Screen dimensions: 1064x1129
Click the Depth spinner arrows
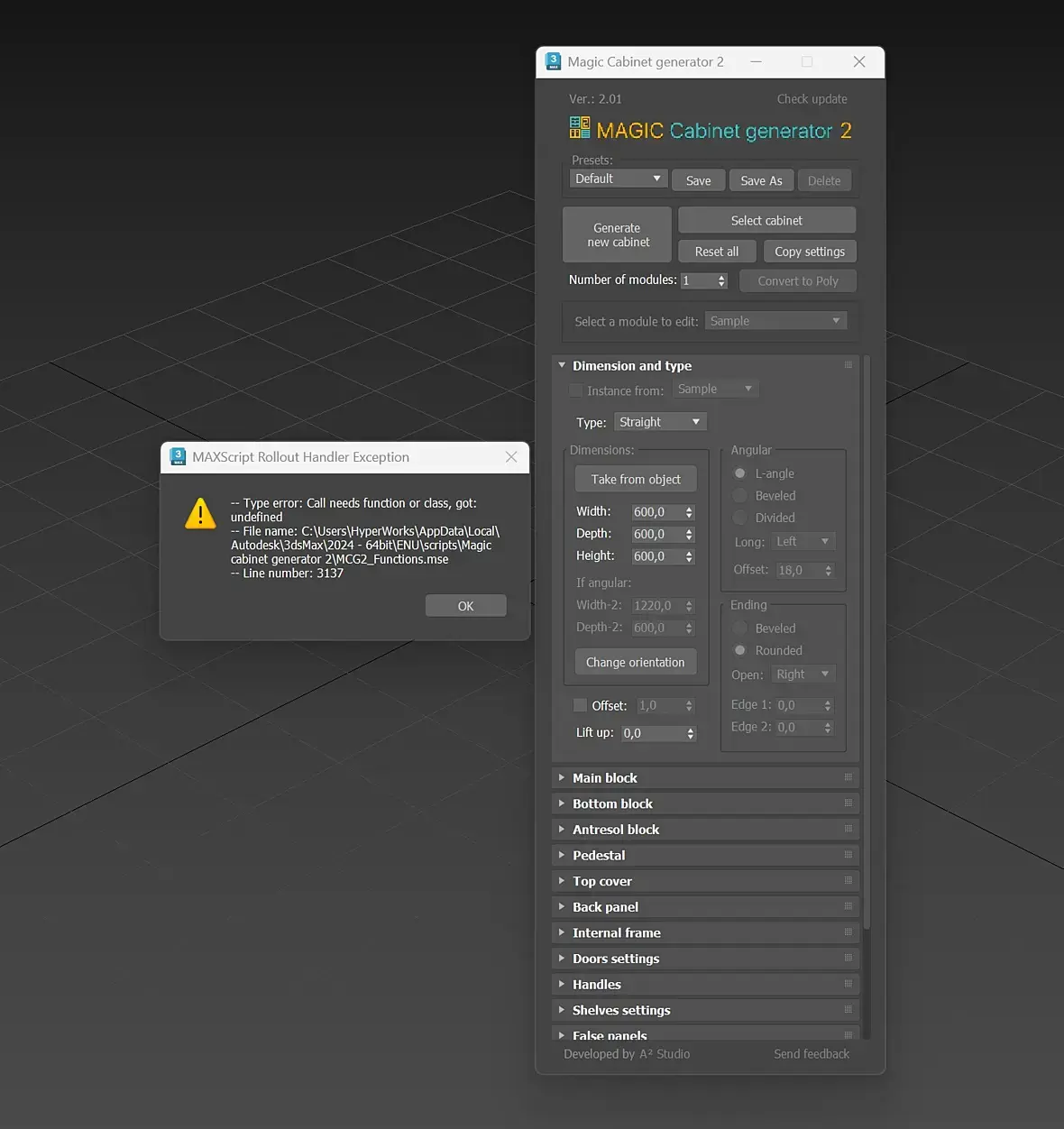[x=689, y=534]
